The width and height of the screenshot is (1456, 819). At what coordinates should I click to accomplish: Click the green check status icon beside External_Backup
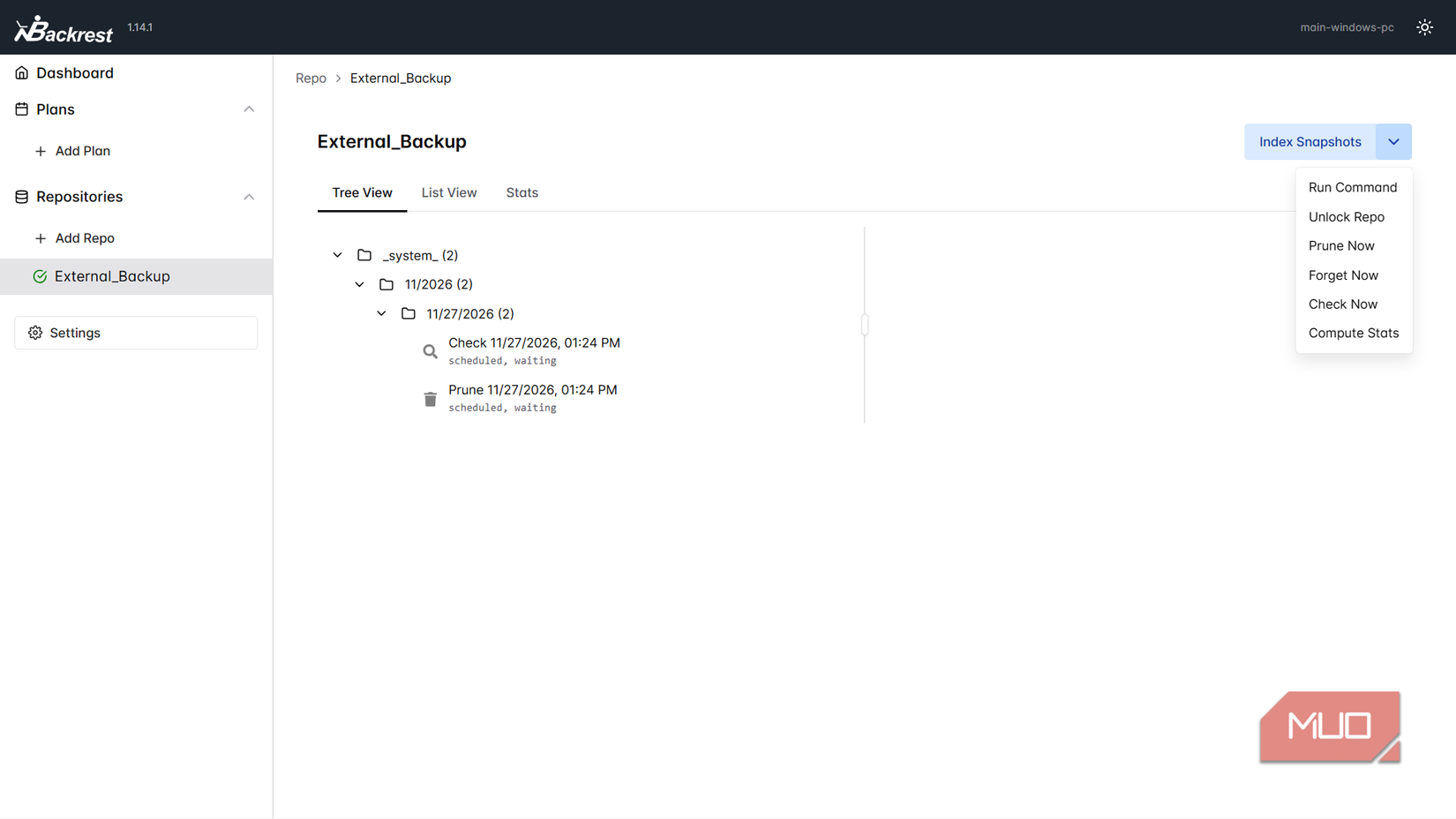pos(40,276)
